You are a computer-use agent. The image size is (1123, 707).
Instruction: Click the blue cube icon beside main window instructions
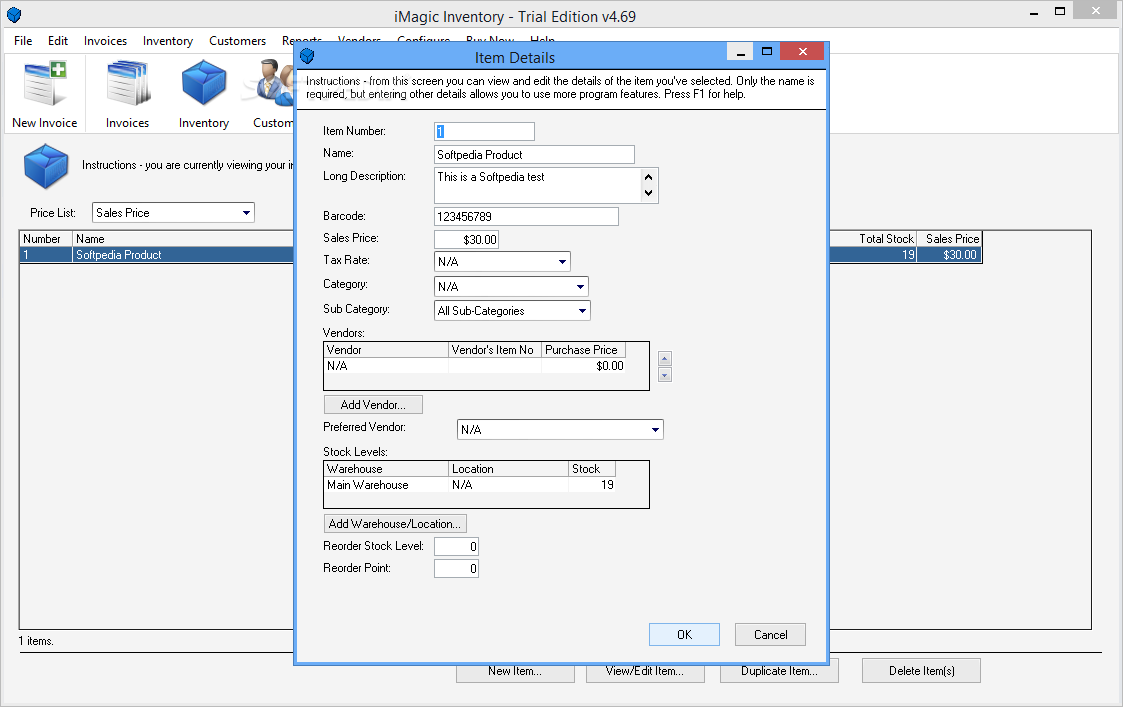46,165
